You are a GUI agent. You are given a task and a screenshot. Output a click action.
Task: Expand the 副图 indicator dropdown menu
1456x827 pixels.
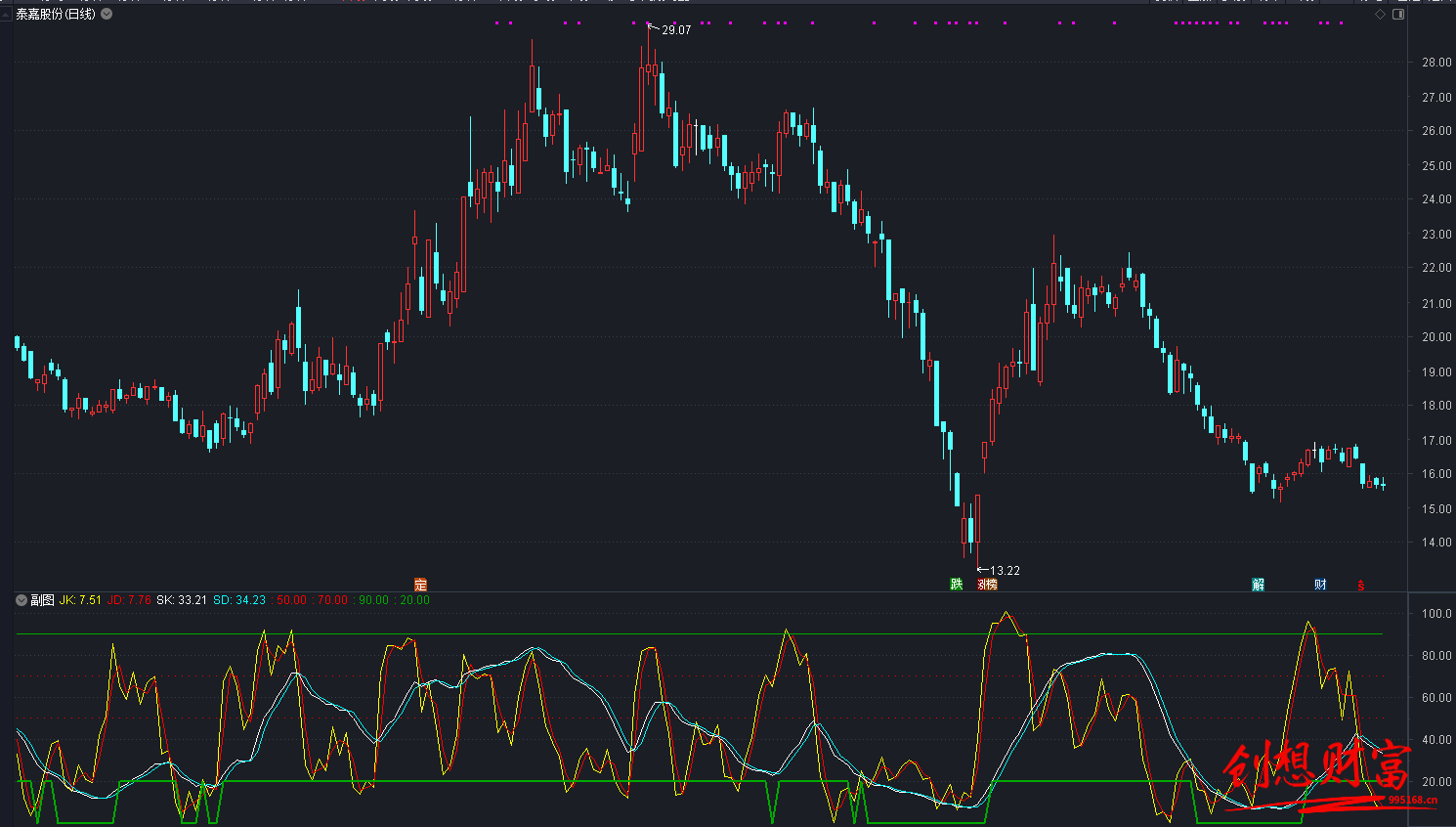point(21,600)
